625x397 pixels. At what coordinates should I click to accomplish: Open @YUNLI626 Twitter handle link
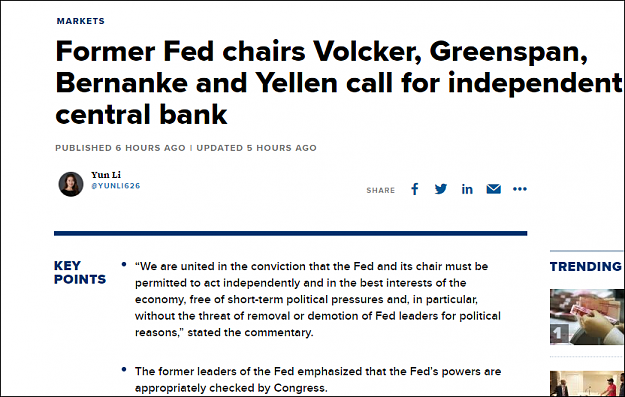116,186
